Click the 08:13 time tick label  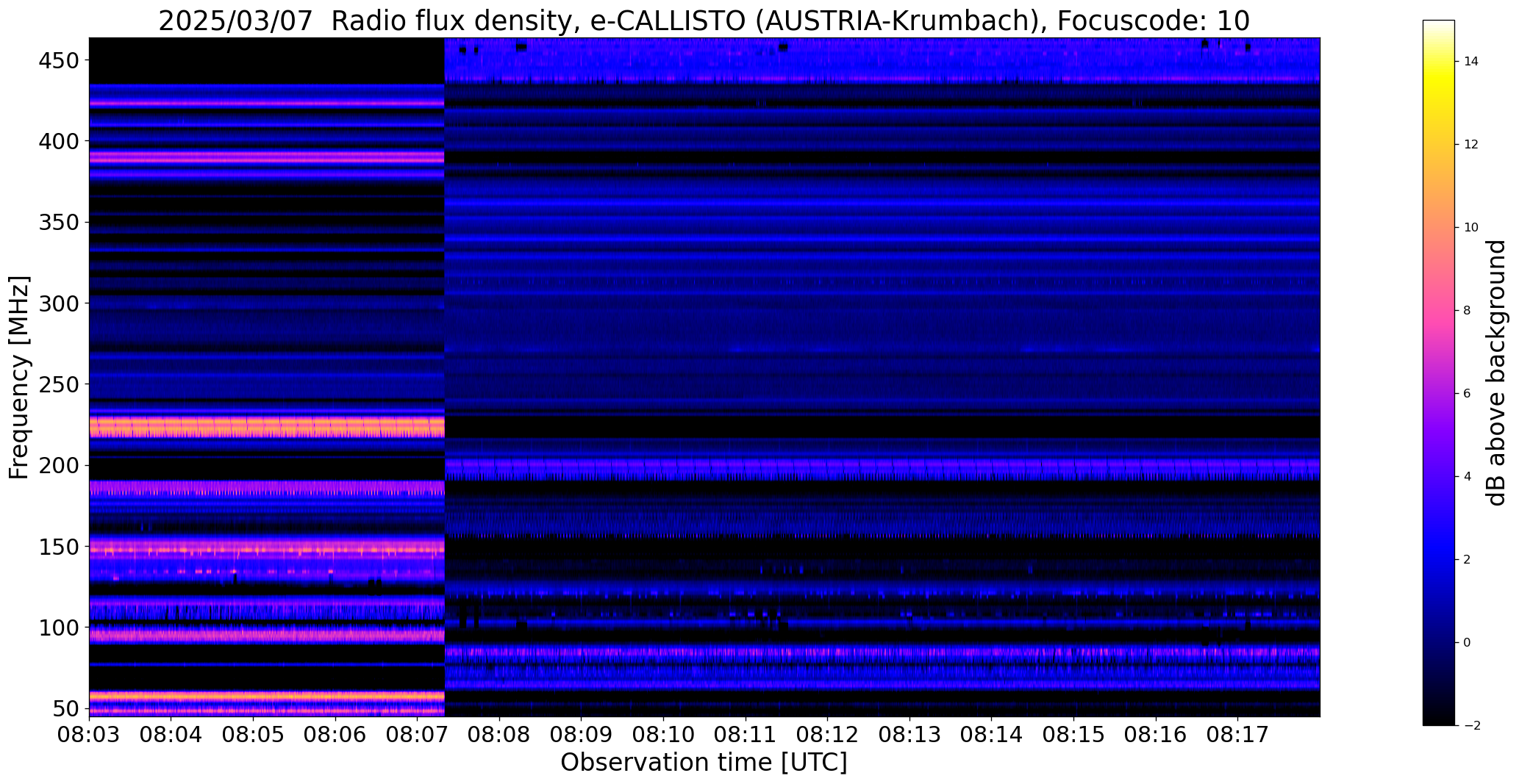909,735
